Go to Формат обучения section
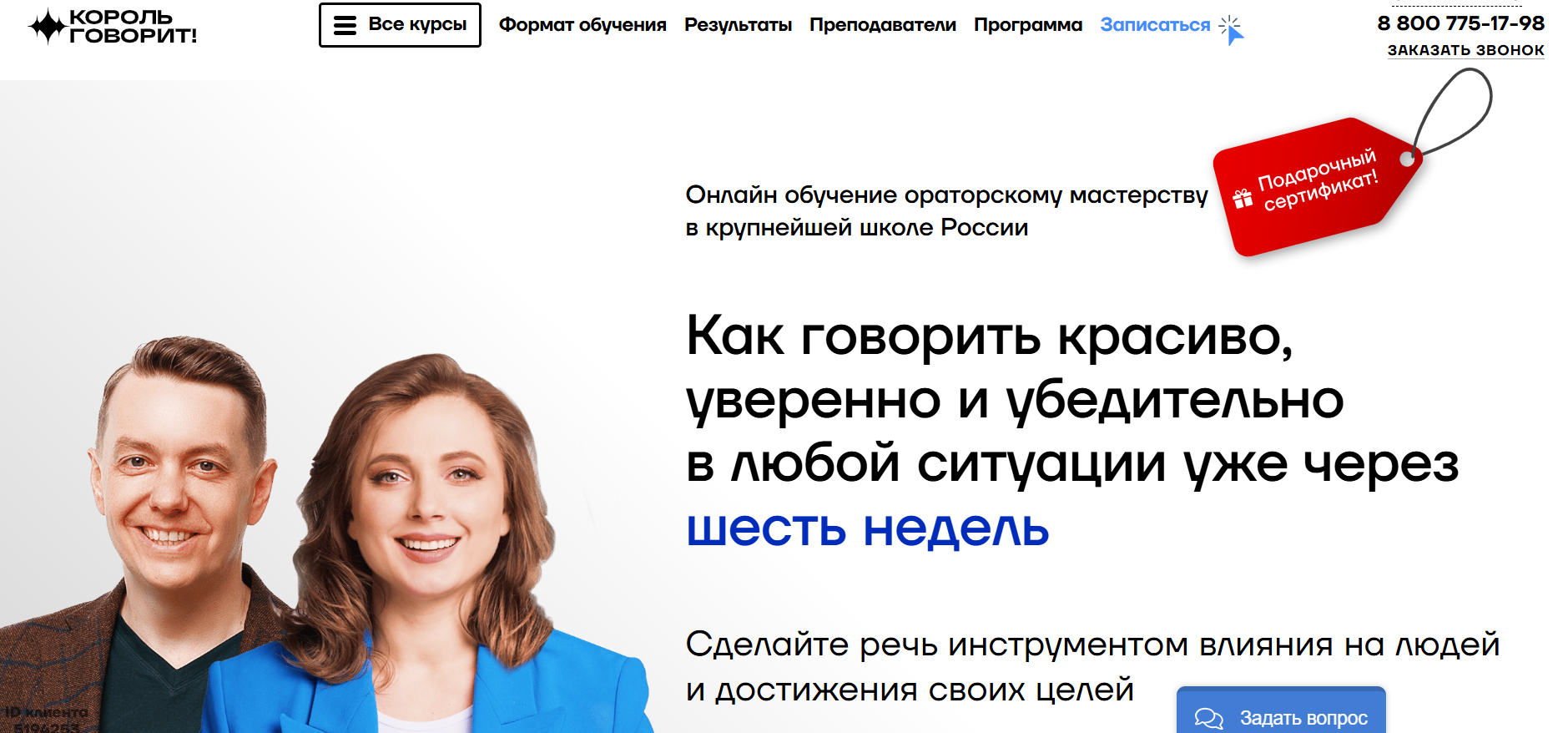This screenshot has width=1568, height=733. click(x=582, y=25)
